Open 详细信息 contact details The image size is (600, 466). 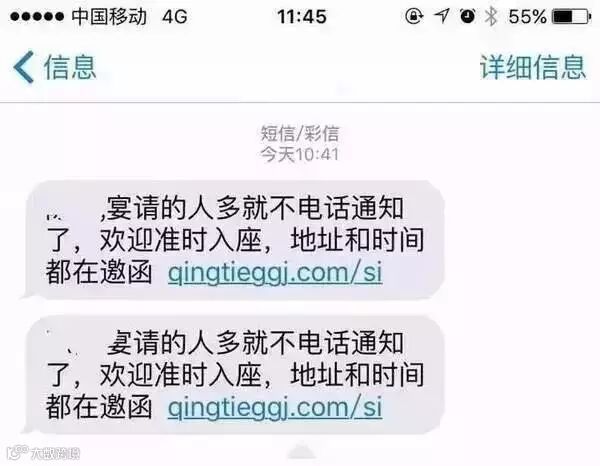[533, 67]
